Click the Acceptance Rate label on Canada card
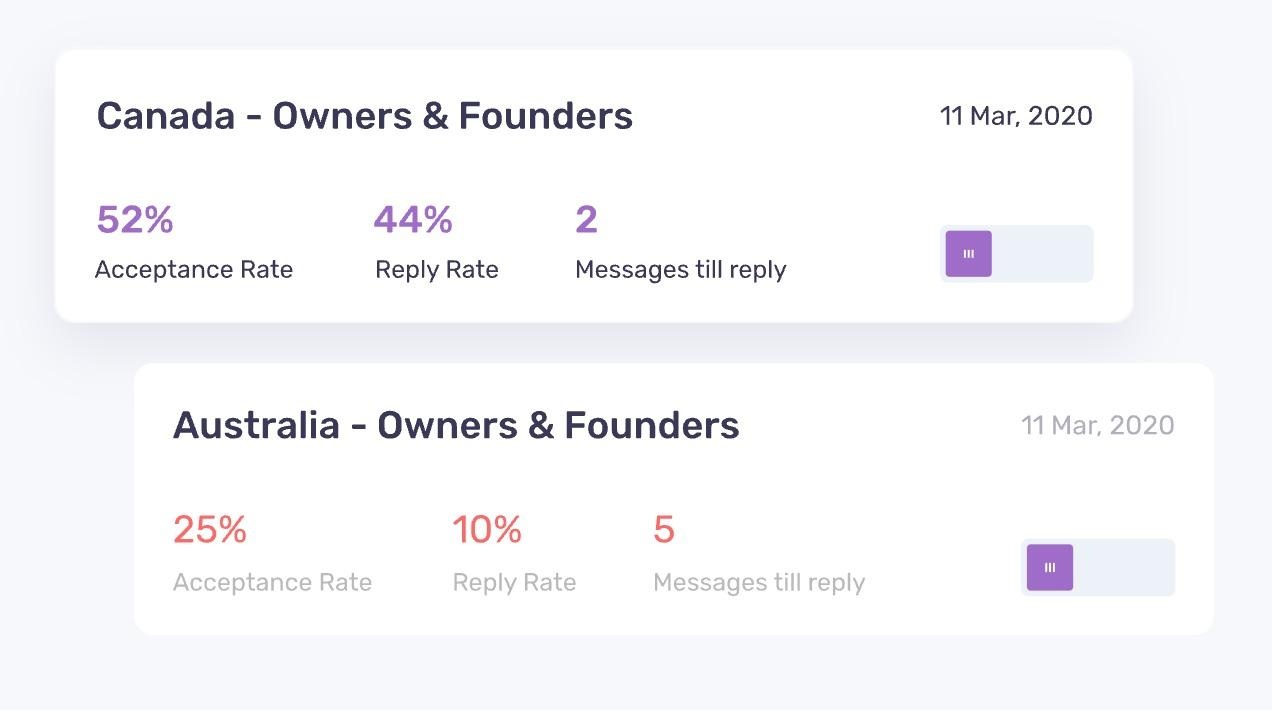 [x=194, y=269]
